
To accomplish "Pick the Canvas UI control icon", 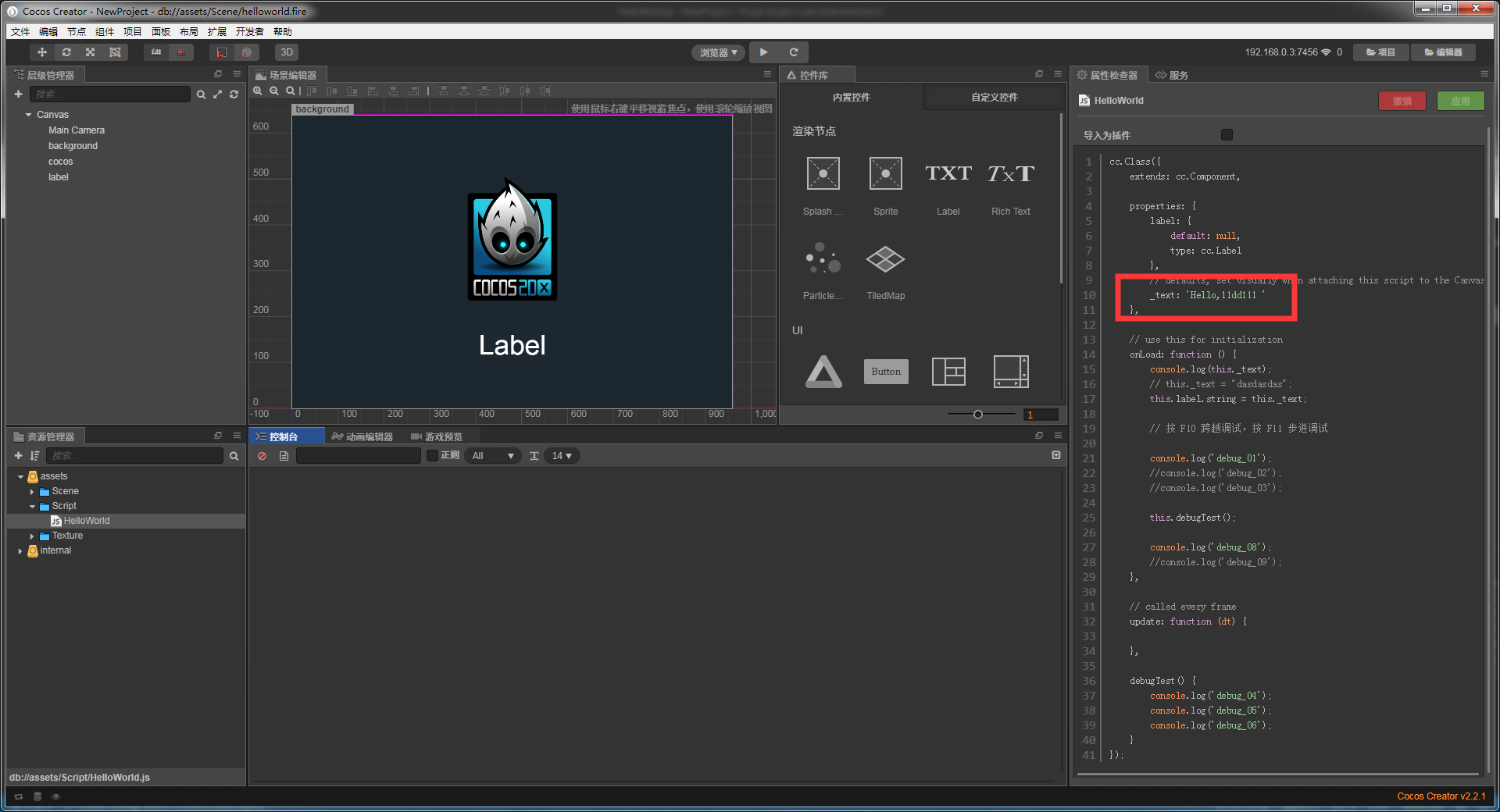I will coord(823,372).
